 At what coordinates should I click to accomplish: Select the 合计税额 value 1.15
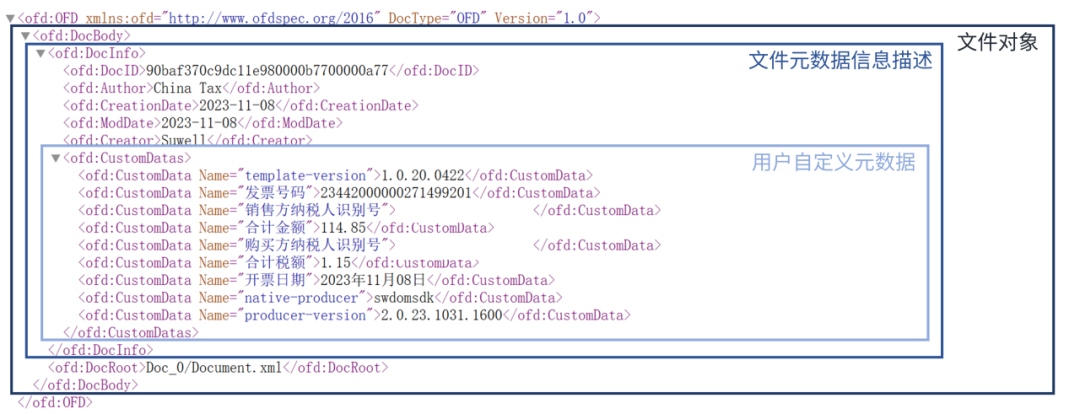pyautogui.click(x=334, y=262)
